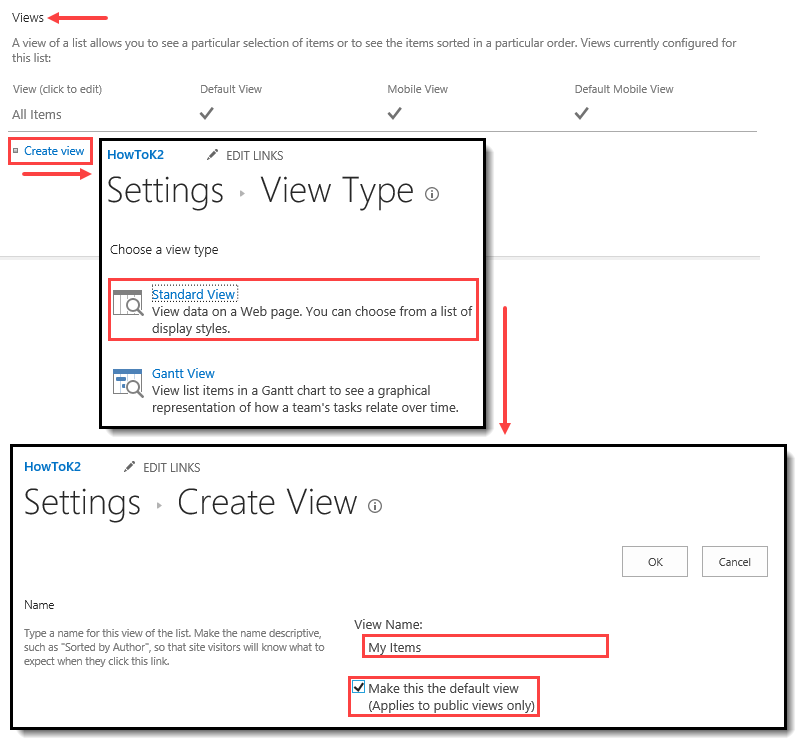Open the Gantt View link
The width and height of the screenshot is (800, 750).
coord(183,373)
